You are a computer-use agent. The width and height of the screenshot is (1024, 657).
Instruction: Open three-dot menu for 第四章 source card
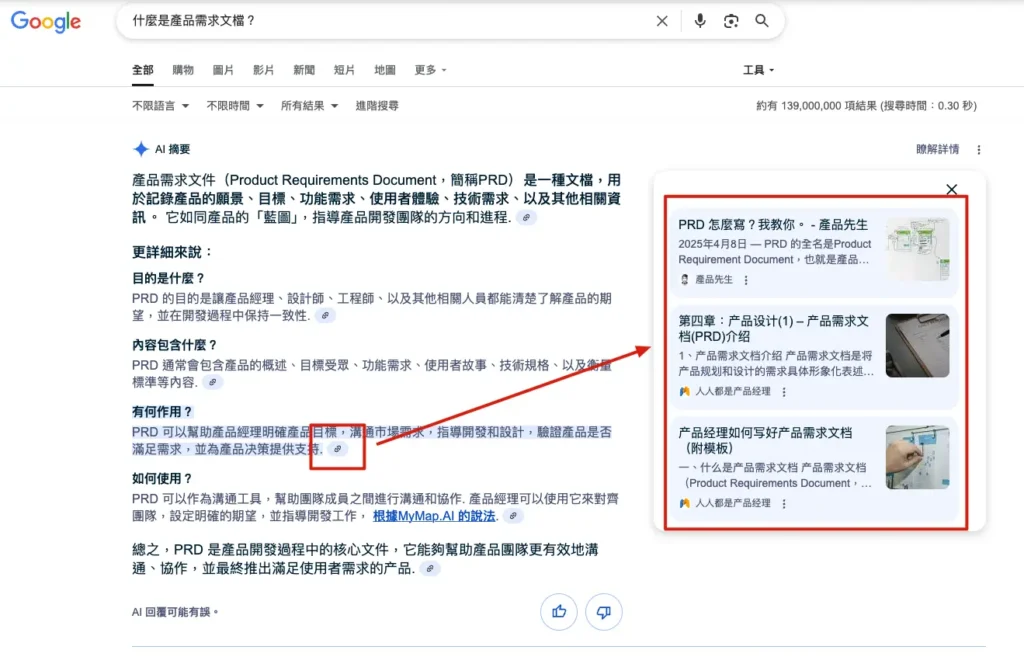[x=784, y=392]
